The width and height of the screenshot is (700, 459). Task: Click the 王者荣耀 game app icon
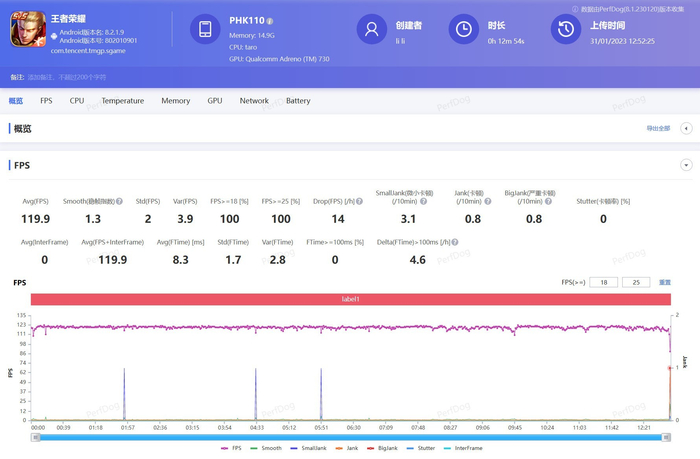pos(28,30)
